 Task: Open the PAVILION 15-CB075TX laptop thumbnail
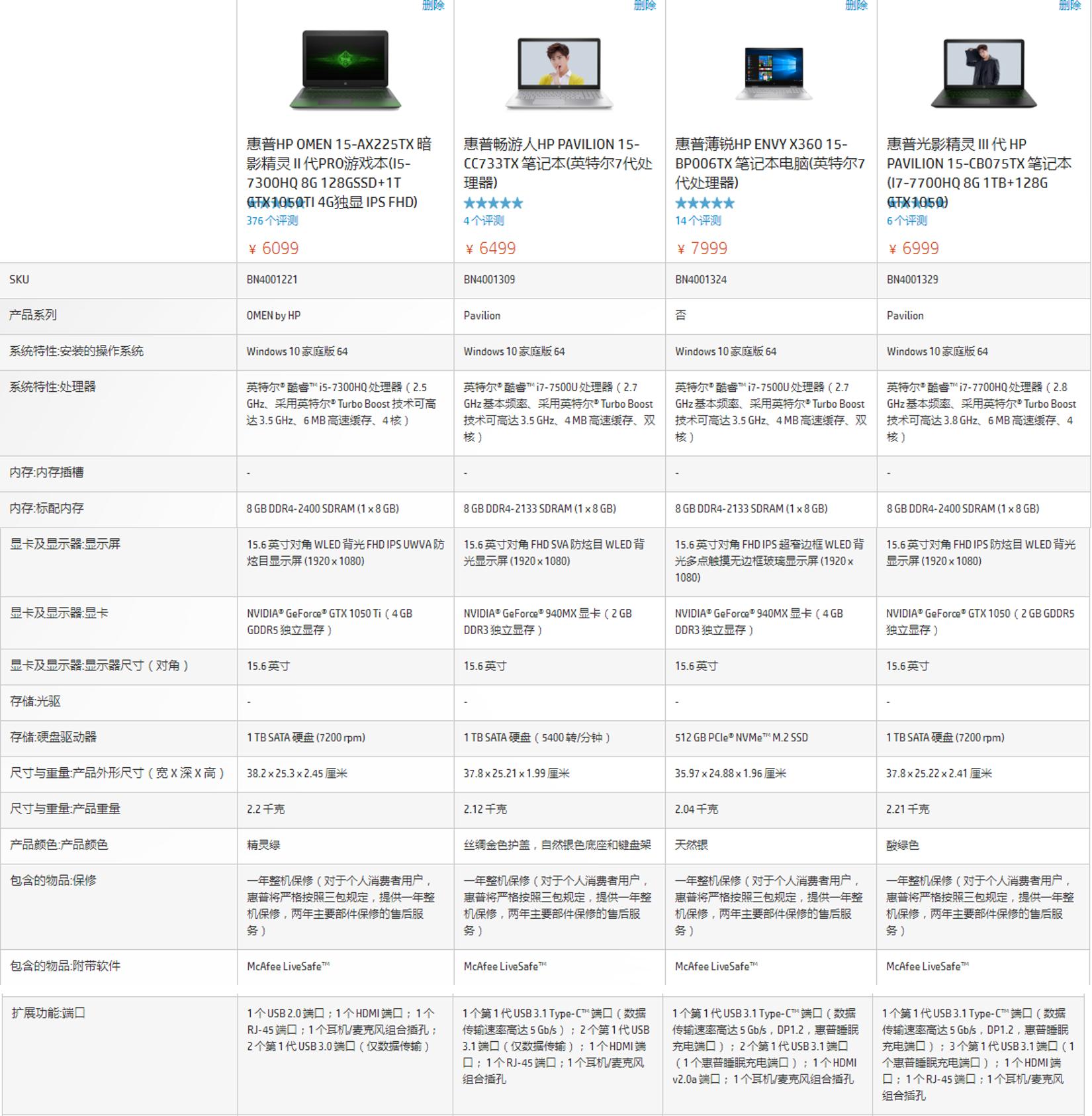pyautogui.click(x=984, y=73)
